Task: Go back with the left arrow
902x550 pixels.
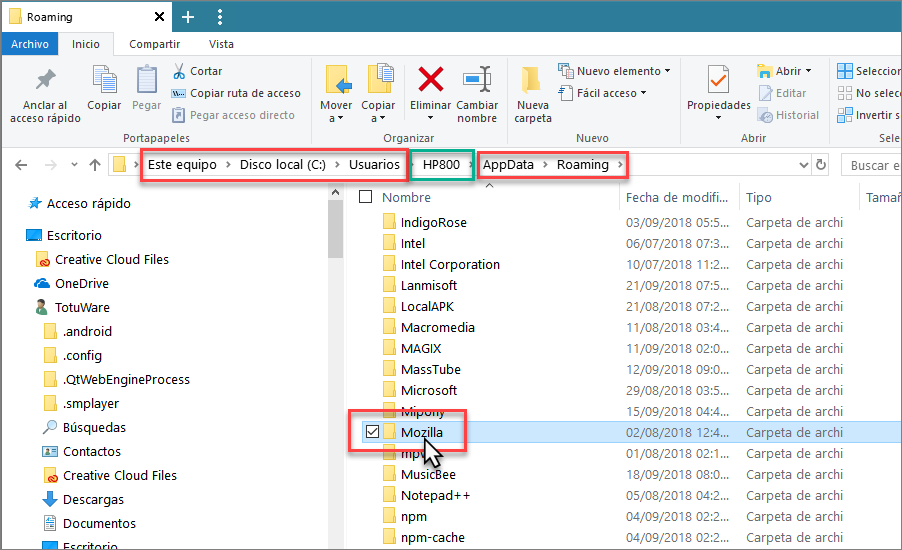Action: 21,165
